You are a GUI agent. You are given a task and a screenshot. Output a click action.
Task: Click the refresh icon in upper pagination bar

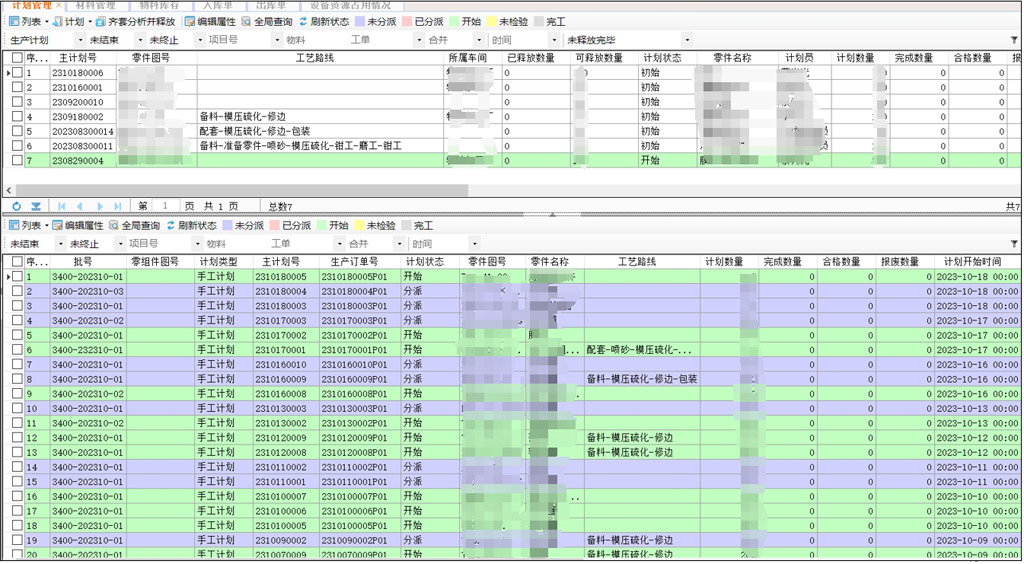[16, 206]
